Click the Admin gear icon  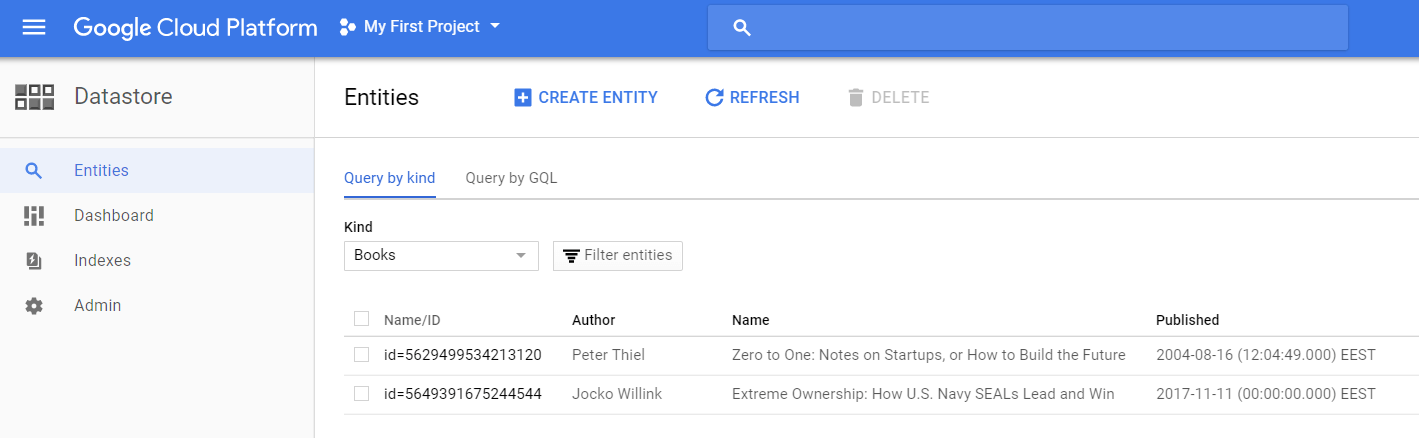pyautogui.click(x=34, y=306)
